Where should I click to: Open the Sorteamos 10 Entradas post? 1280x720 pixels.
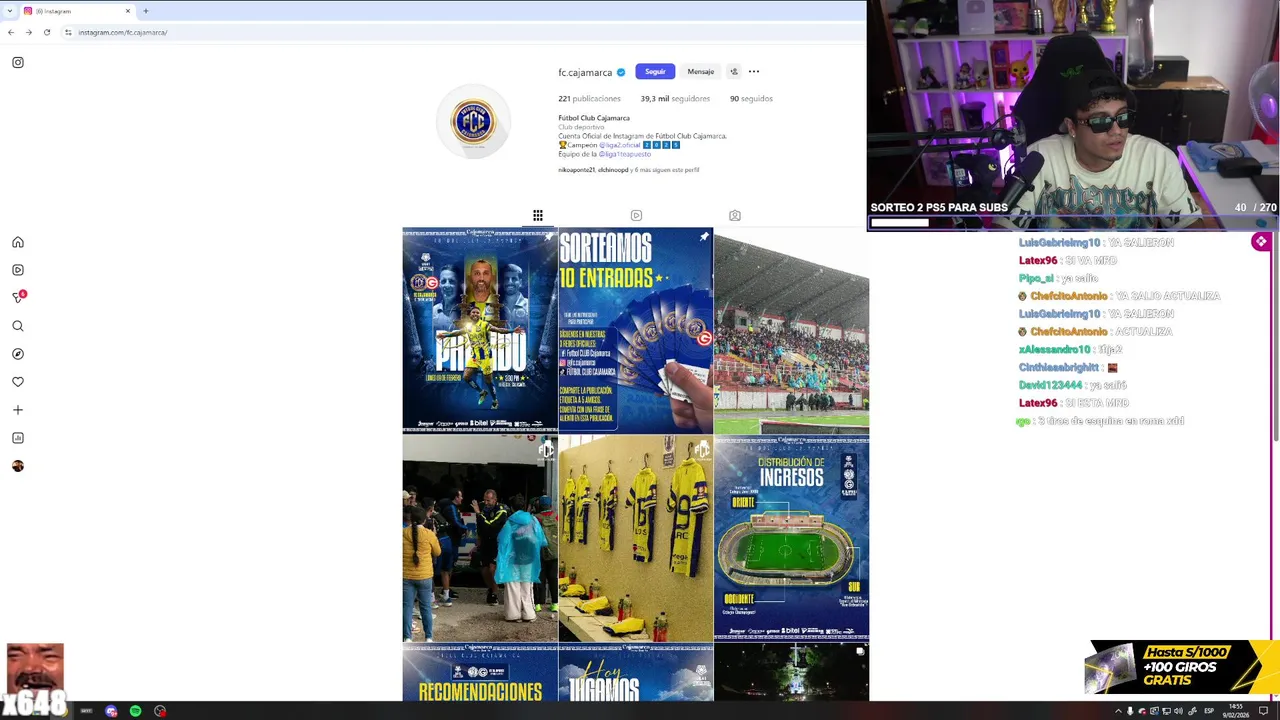pyautogui.click(x=636, y=330)
